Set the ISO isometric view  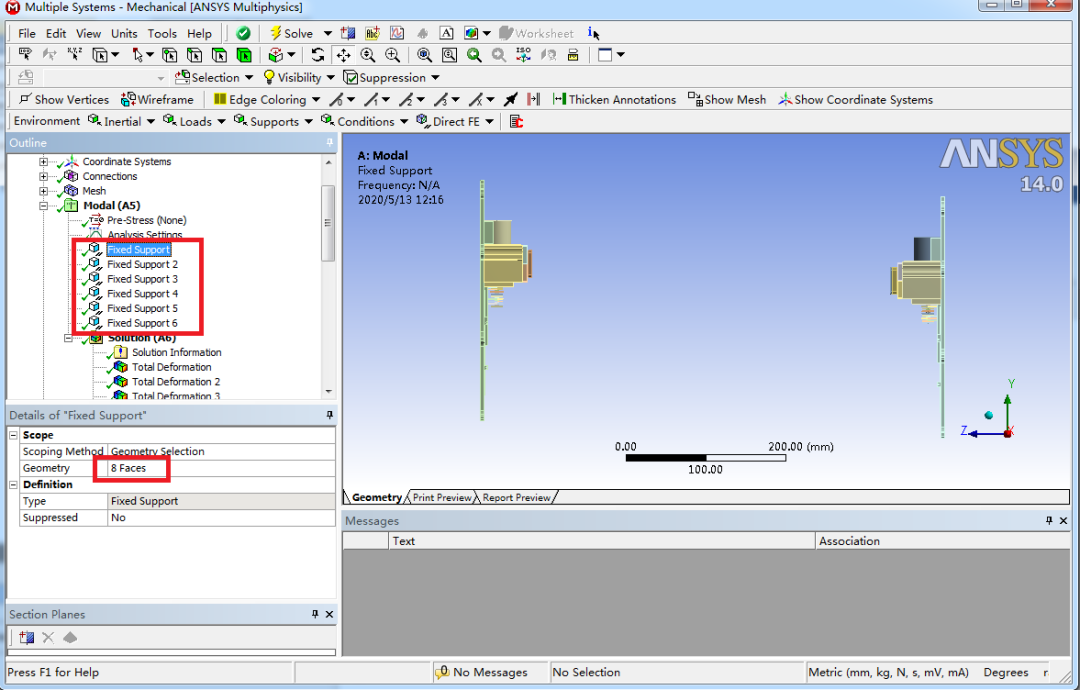[523, 55]
